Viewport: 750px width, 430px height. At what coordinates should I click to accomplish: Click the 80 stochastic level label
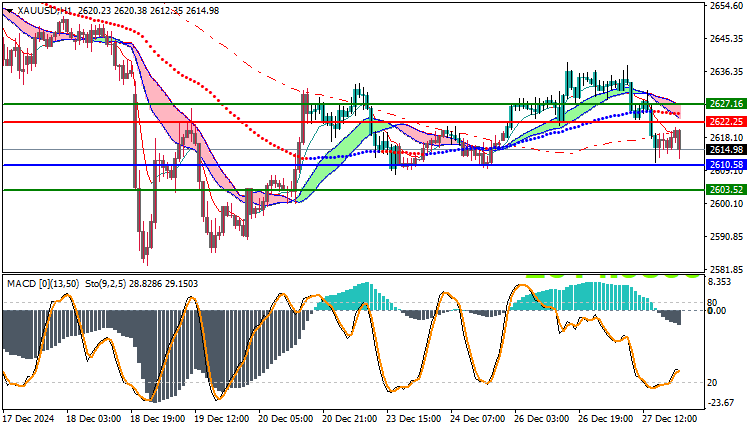pyautogui.click(x=712, y=303)
